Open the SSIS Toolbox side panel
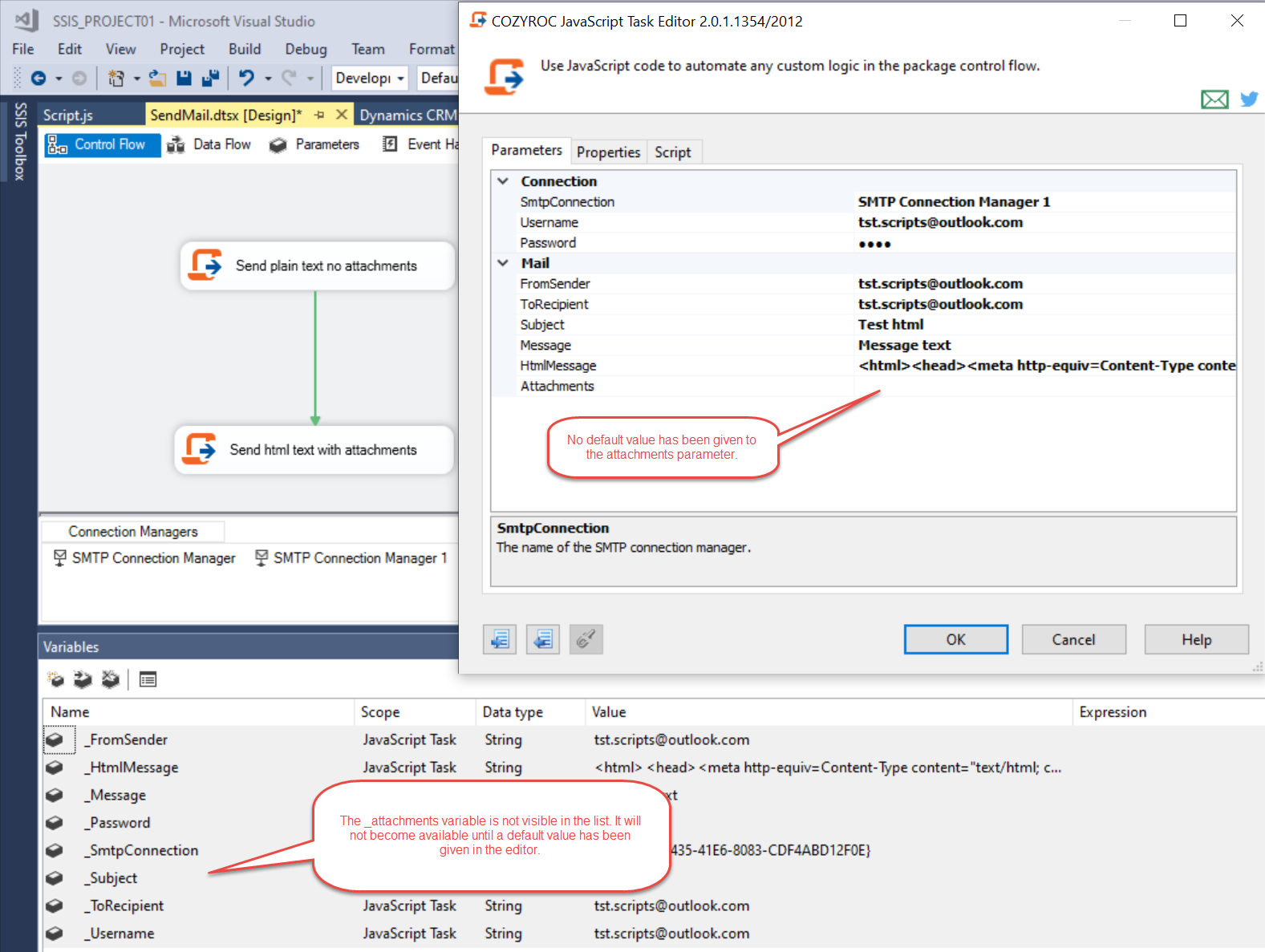Screen dimensions: 1265x952 click(20, 141)
